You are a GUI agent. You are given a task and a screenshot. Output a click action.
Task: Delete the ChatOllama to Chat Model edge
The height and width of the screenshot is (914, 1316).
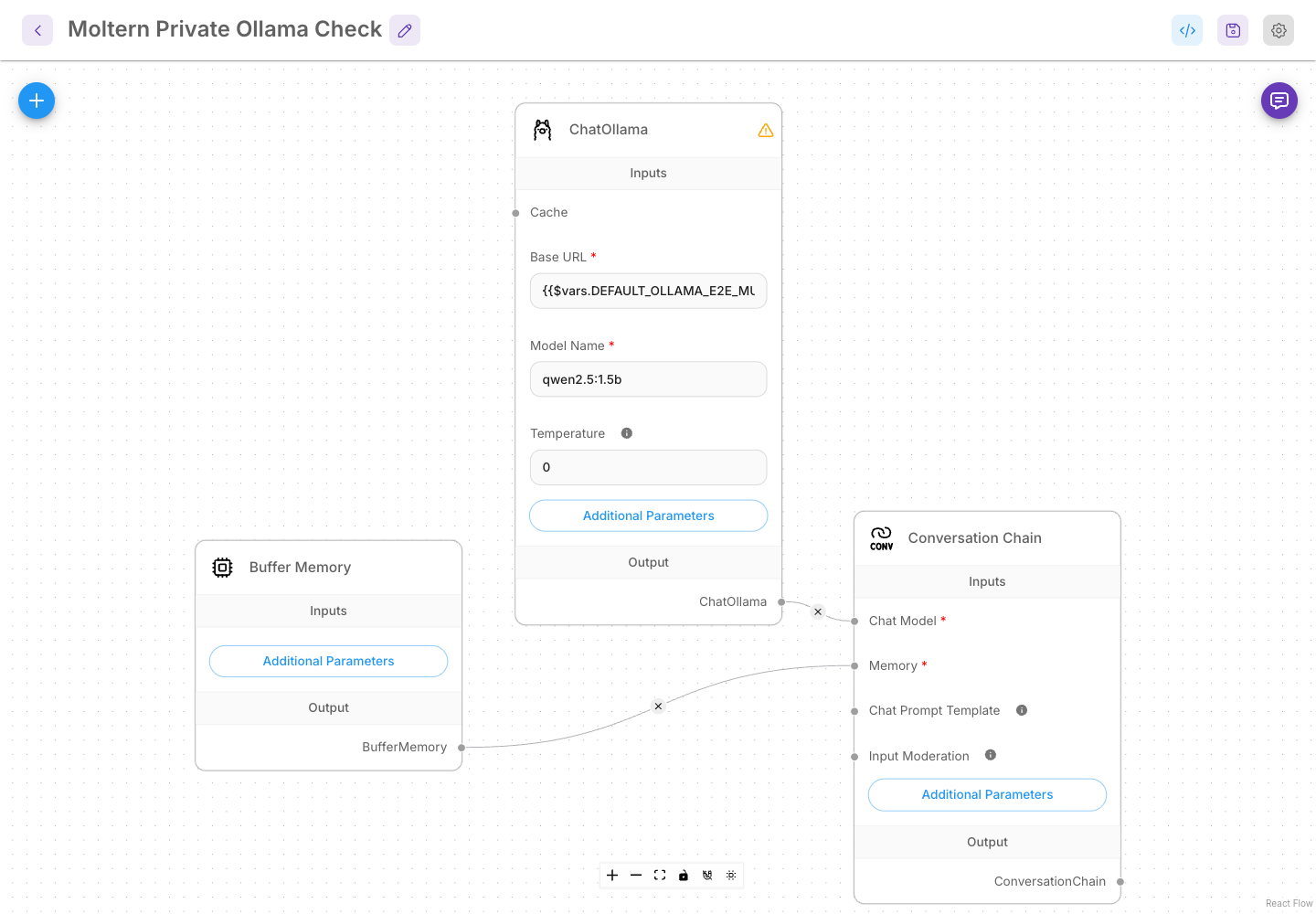(818, 611)
